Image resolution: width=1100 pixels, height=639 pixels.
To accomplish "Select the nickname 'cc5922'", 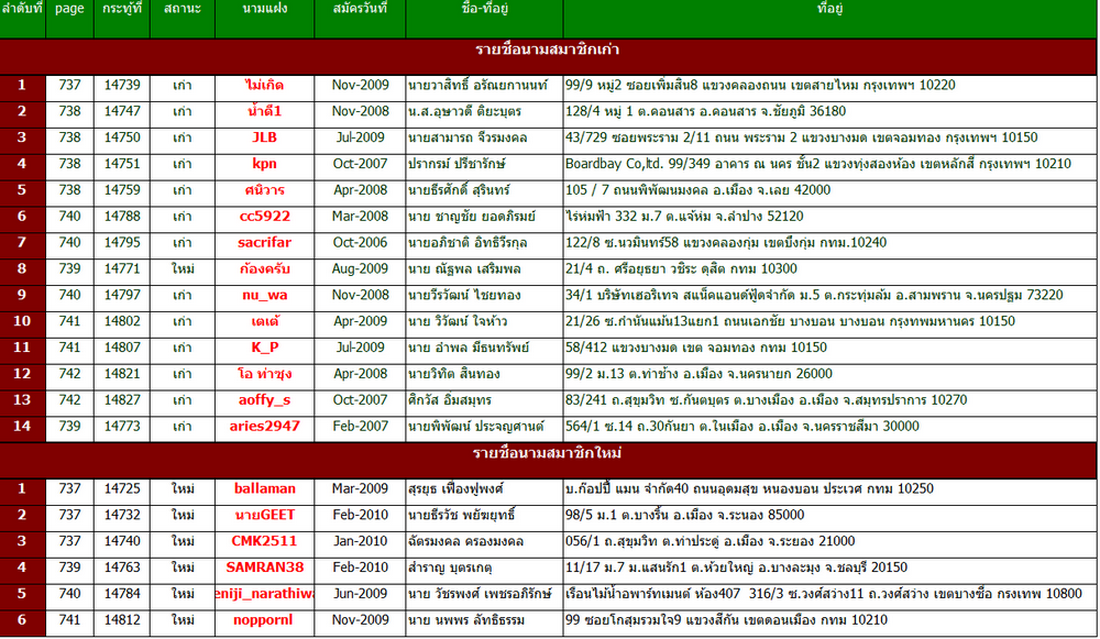I will coord(264,216).
